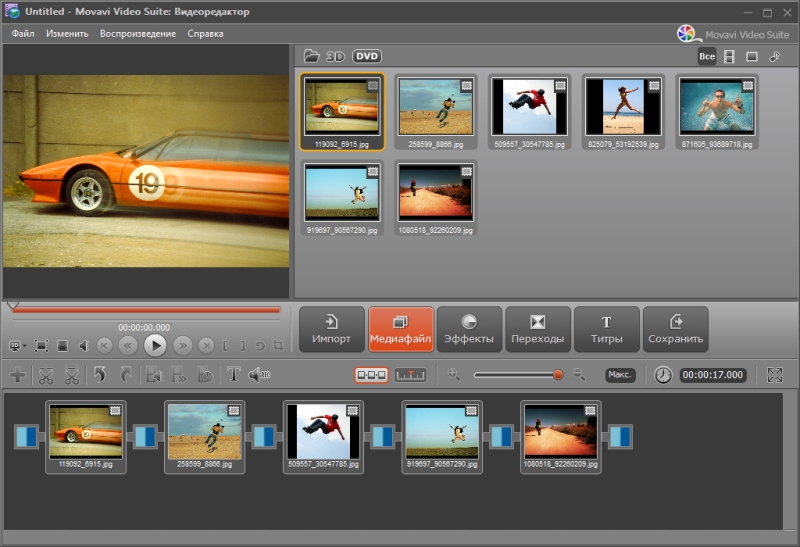800x547 pixels.
Task: Click the Movavi Video Suite logo link
Action: coord(733,34)
